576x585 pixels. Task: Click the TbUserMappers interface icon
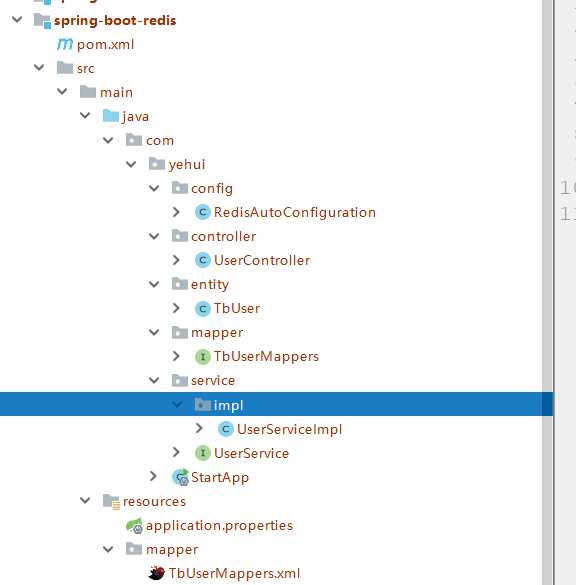coord(203,357)
